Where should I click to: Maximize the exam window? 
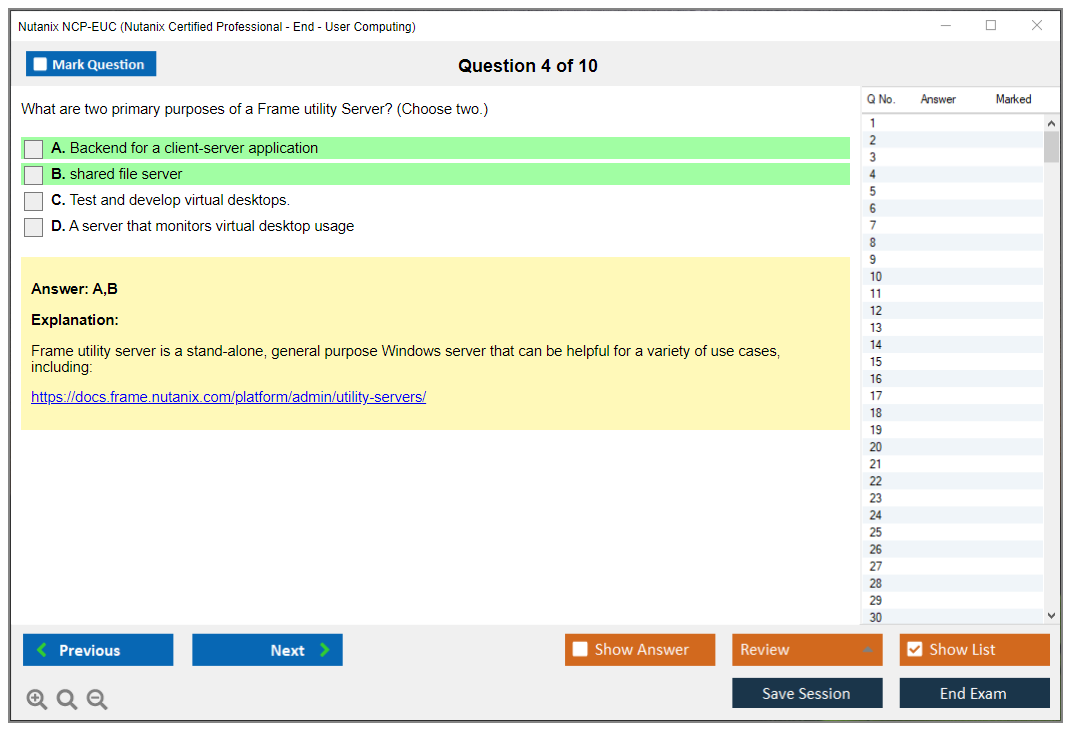pyautogui.click(x=991, y=26)
